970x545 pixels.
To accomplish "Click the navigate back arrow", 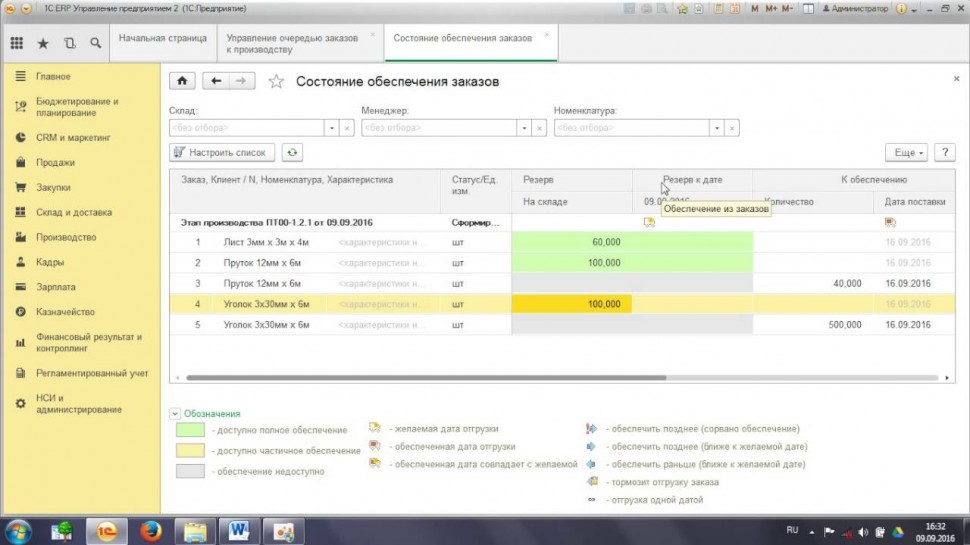I will click(x=215, y=81).
